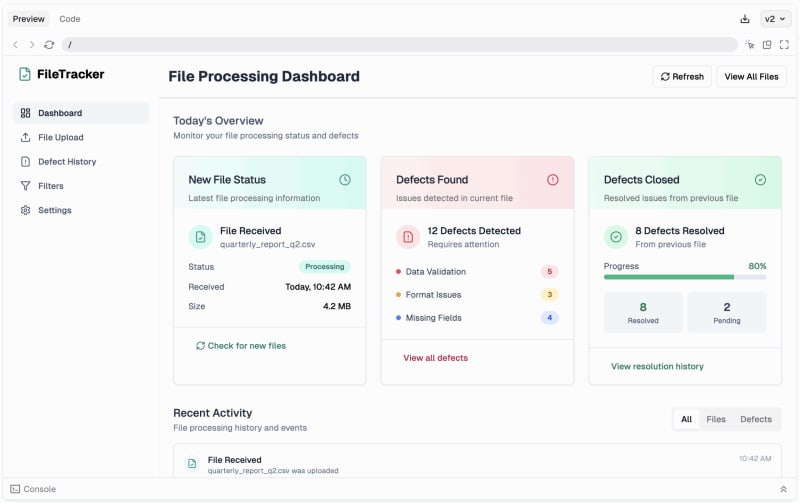This screenshot has width=800, height=503.
Task: Click the browser reload icon
Action: 49,45
